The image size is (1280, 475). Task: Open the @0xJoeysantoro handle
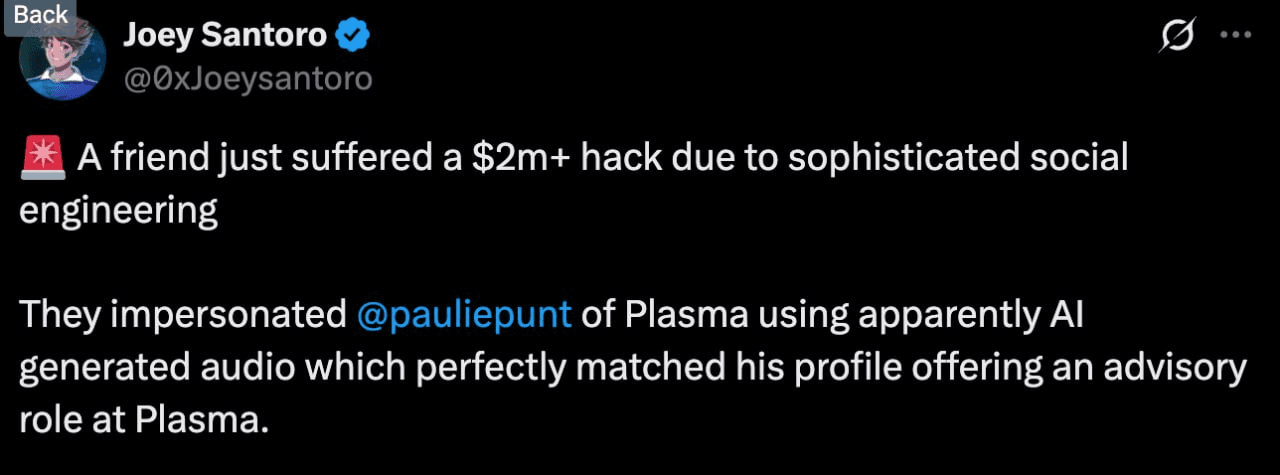pos(247,78)
